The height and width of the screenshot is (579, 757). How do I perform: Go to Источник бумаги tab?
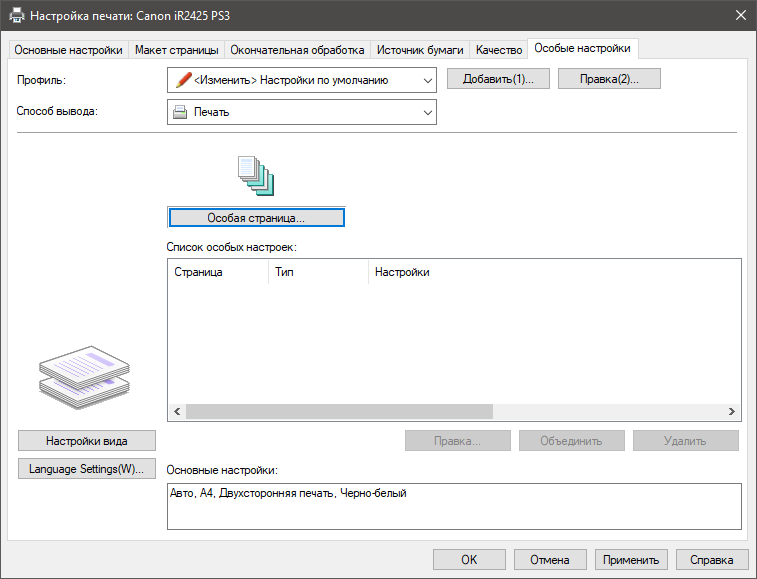420,50
